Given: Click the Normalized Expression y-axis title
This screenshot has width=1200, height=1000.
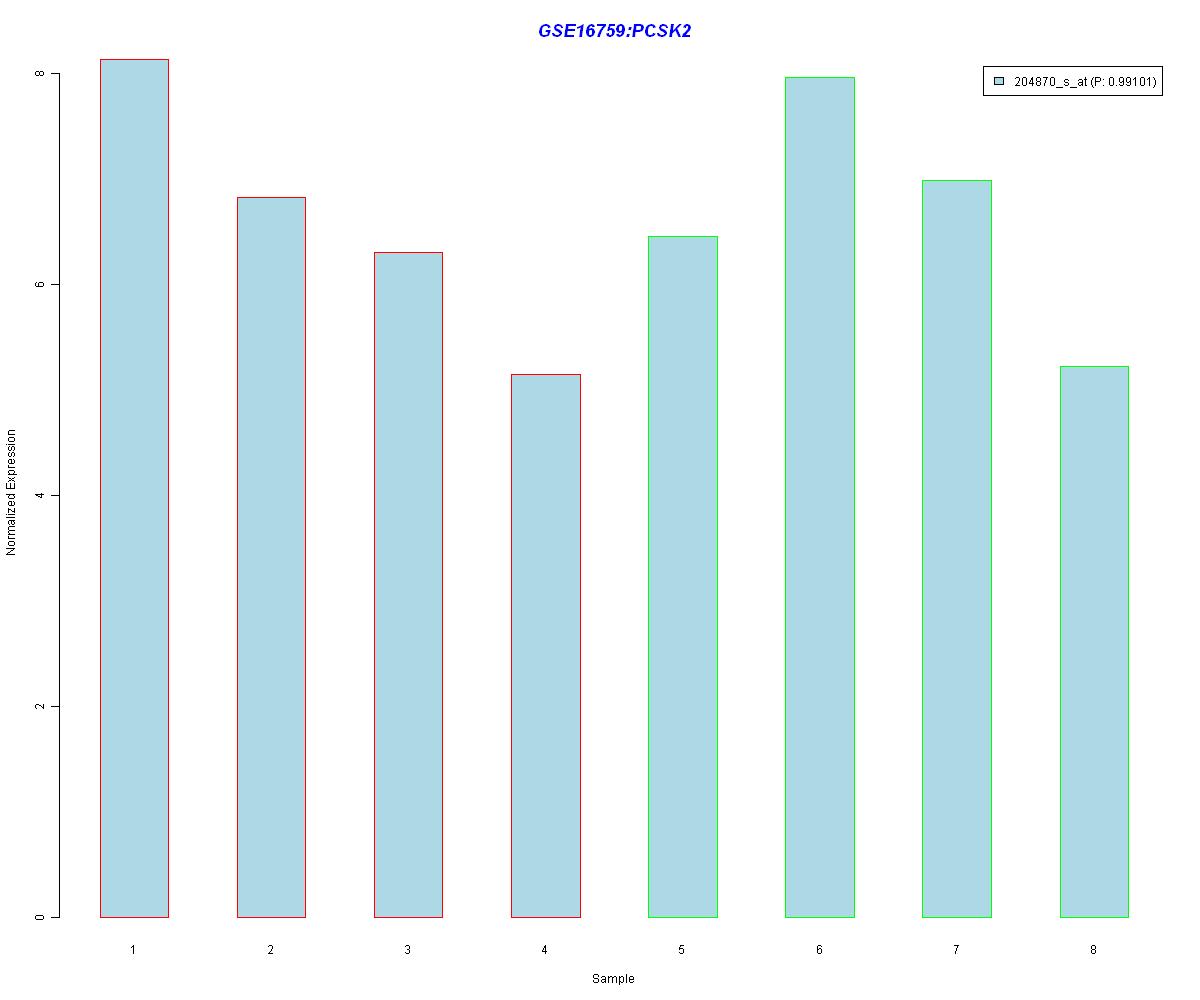Looking at the screenshot, I should [12, 492].
